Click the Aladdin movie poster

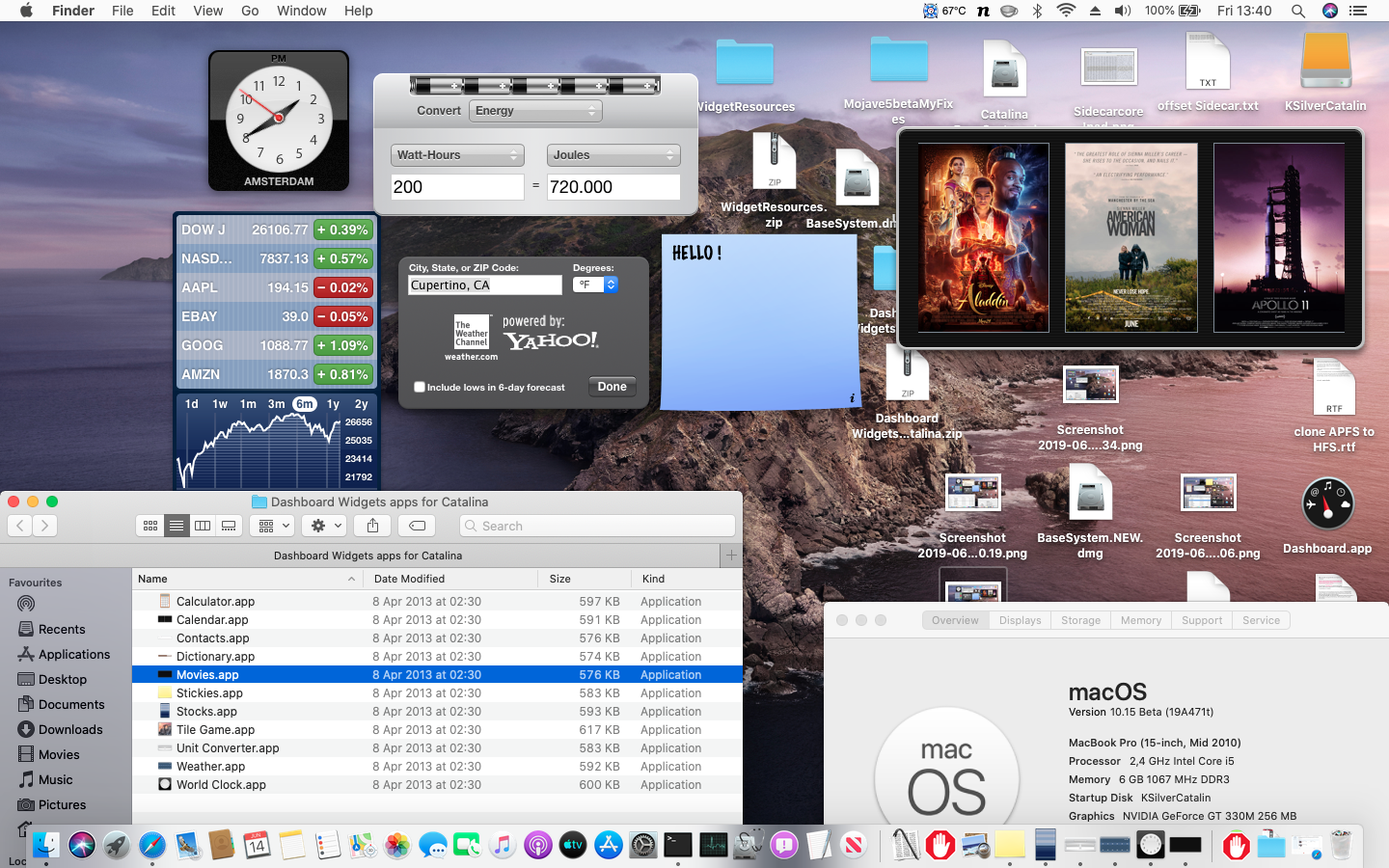tap(984, 238)
